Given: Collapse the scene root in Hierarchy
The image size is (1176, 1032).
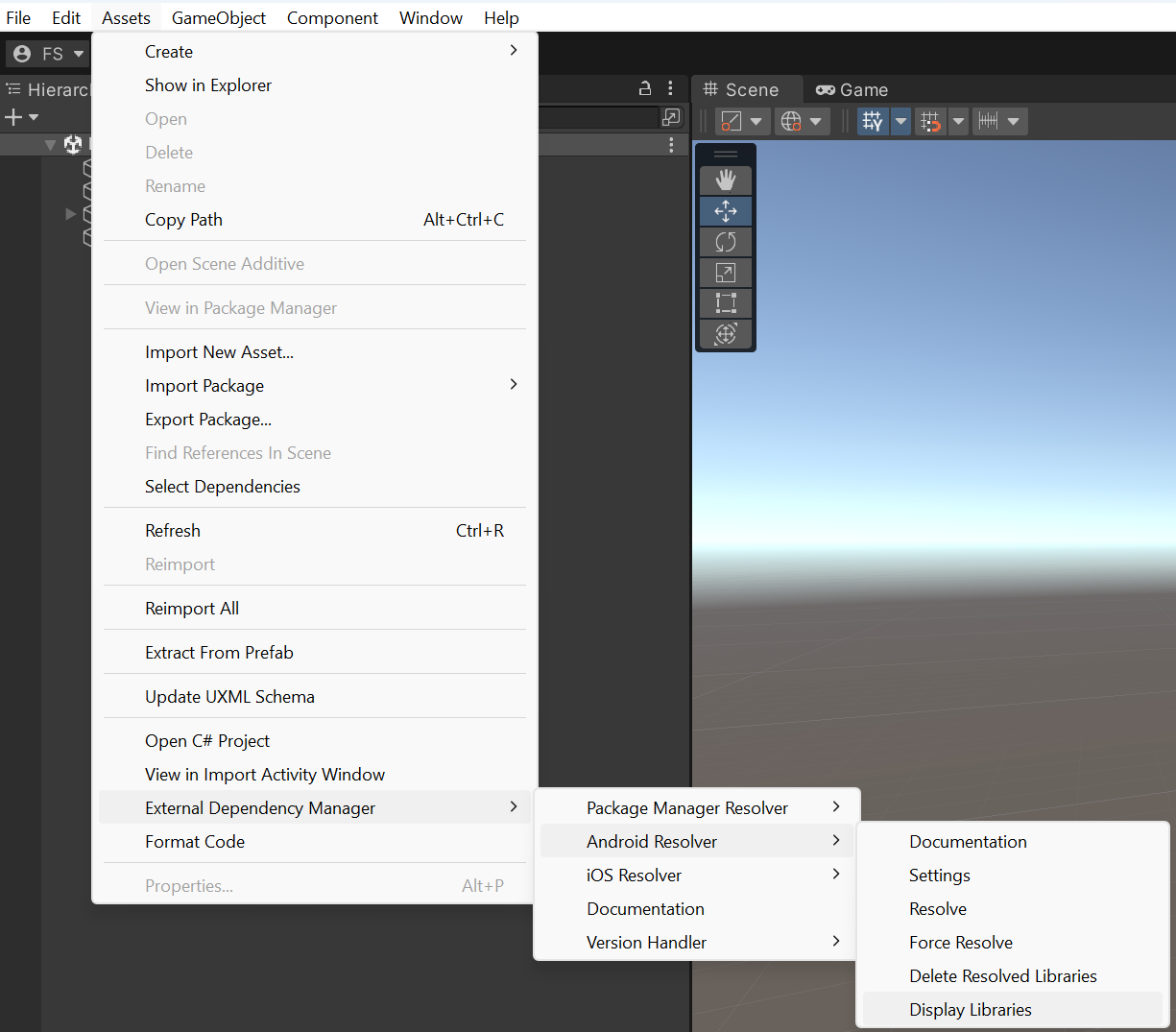Looking at the screenshot, I should tap(50, 145).
